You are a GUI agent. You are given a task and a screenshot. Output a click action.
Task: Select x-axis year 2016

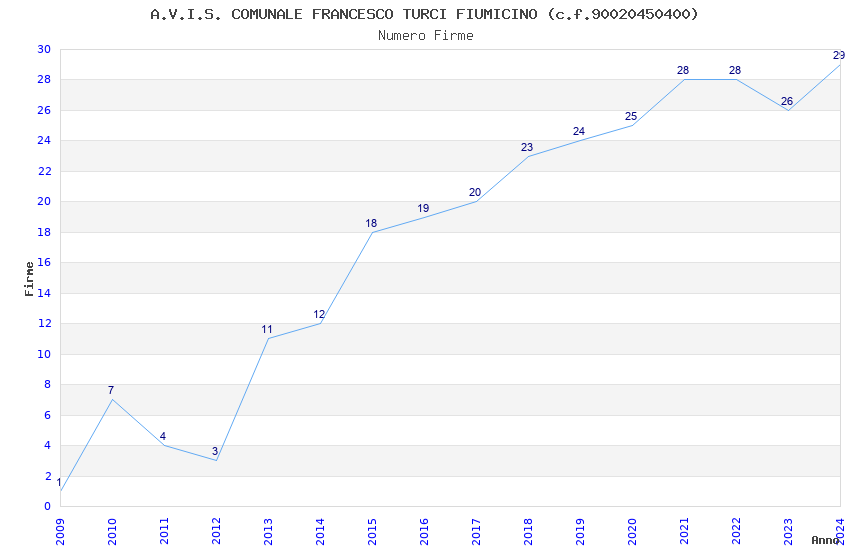click(424, 532)
